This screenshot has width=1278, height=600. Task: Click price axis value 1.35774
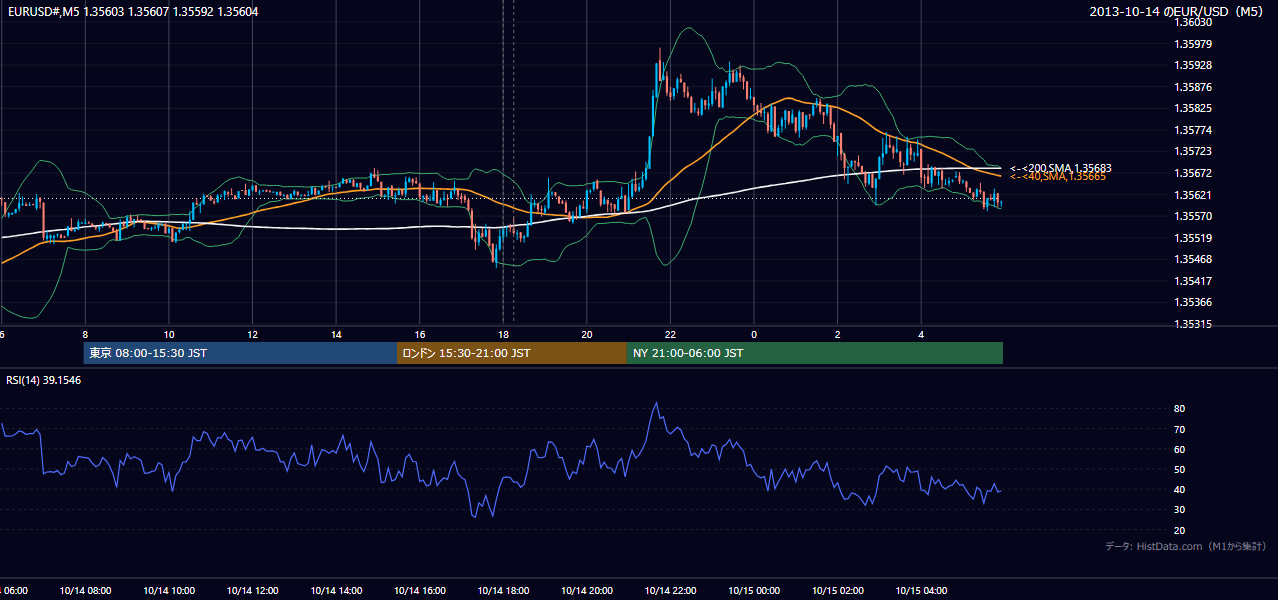tap(1195, 130)
